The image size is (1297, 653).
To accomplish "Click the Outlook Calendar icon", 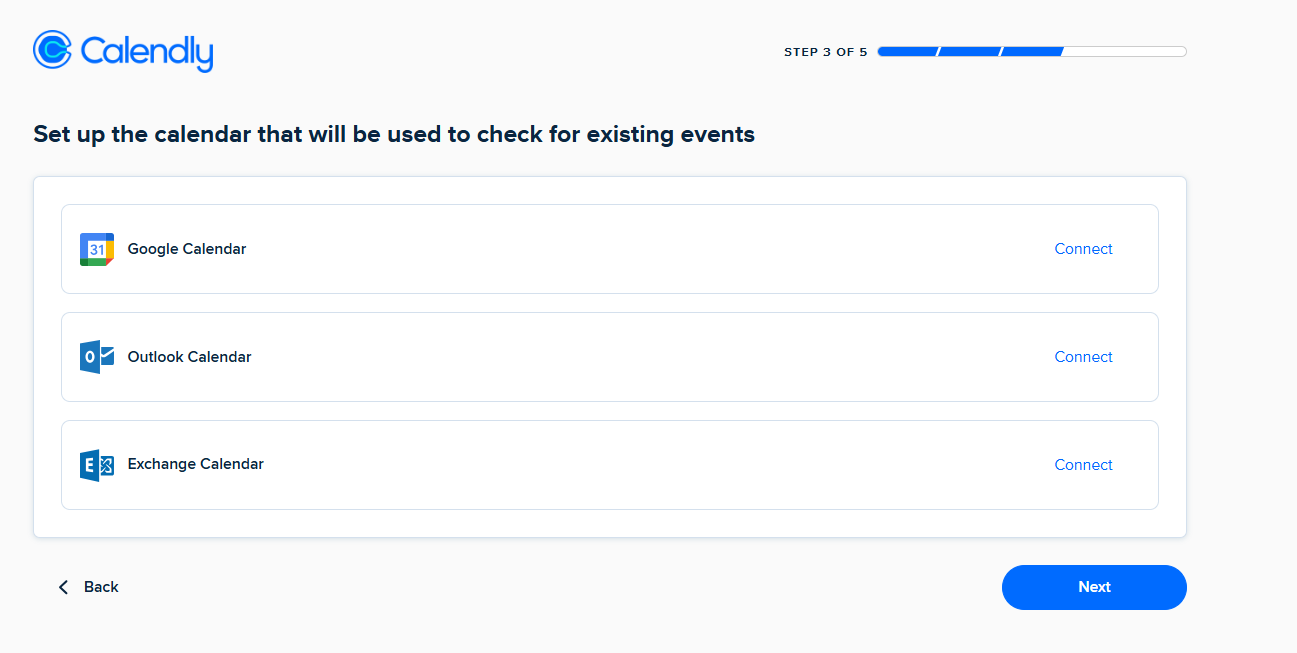I will click(x=97, y=357).
